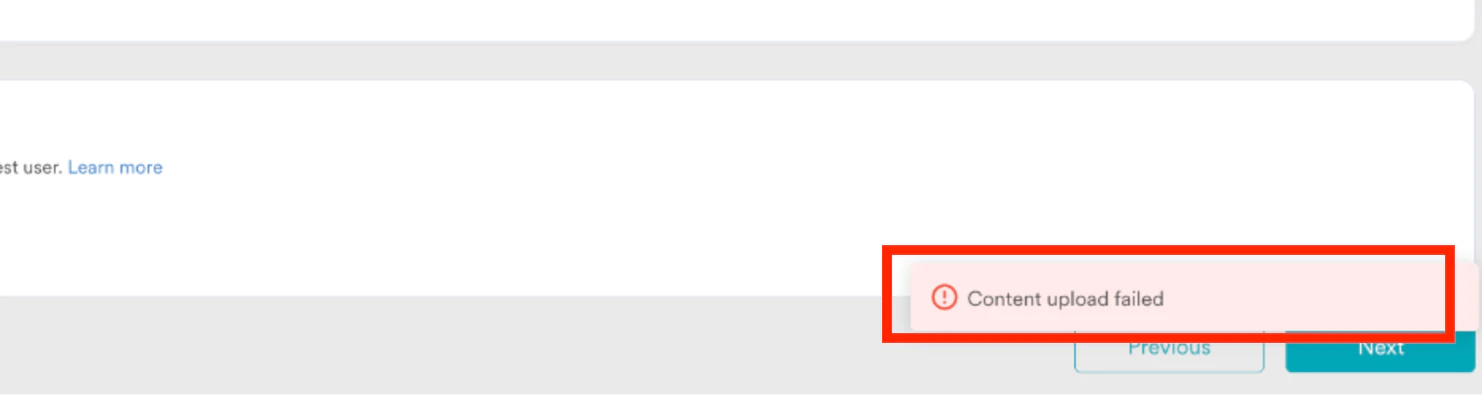This screenshot has height=413, width=1482.
Task: Click empty area right of upload failed text
Action: pos(1300,298)
